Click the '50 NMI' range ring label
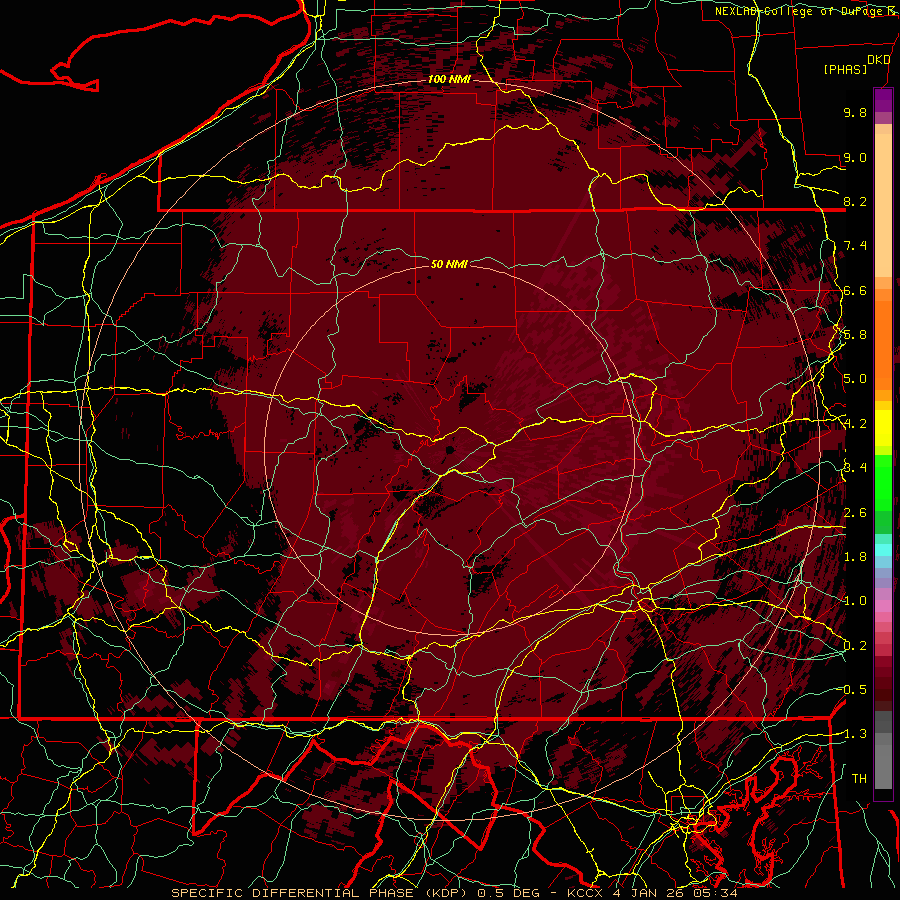Screen dimensions: 900x900 [x=449, y=264]
